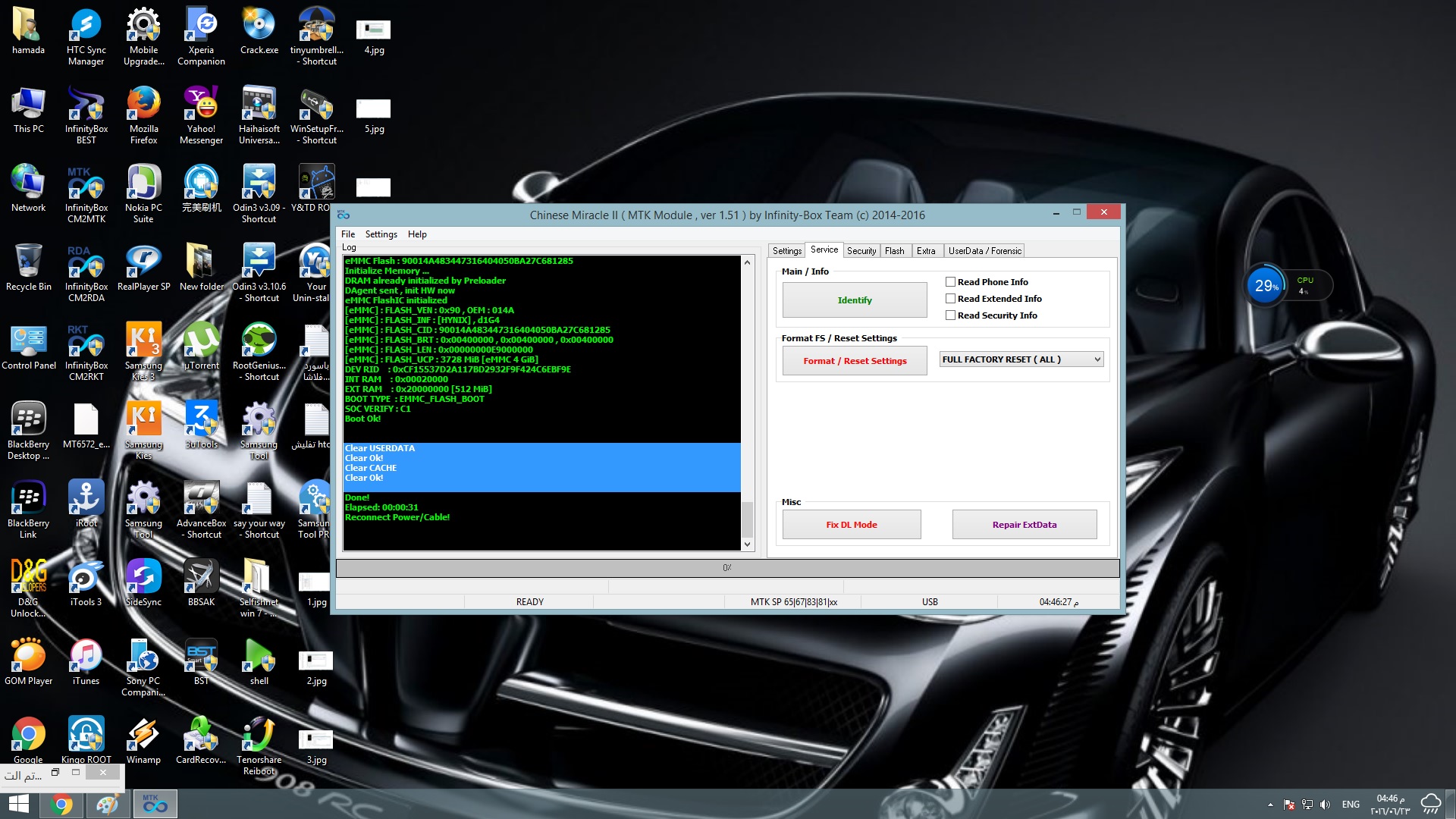
Task: Open Mobile Upgrade desktop shortcut
Action: point(143,37)
